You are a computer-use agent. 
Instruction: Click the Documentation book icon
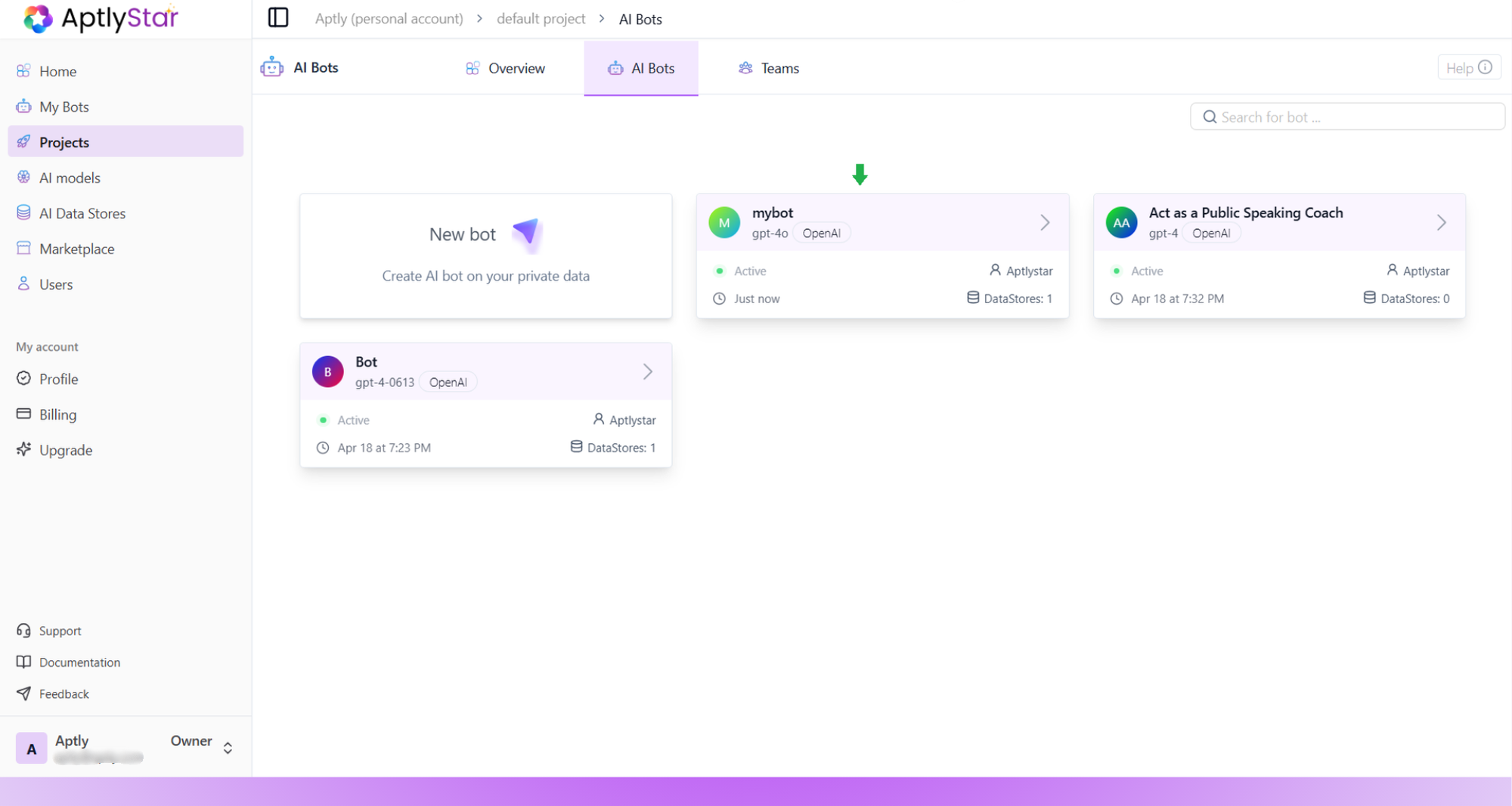tap(23, 662)
